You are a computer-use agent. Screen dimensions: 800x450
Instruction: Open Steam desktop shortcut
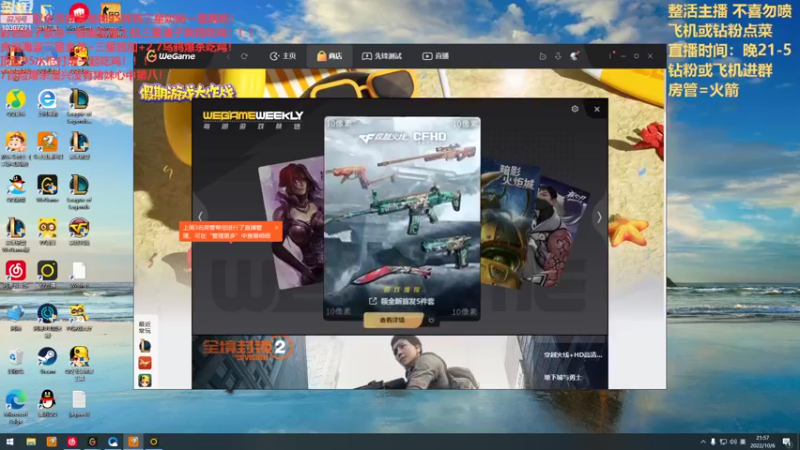(47, 360)
